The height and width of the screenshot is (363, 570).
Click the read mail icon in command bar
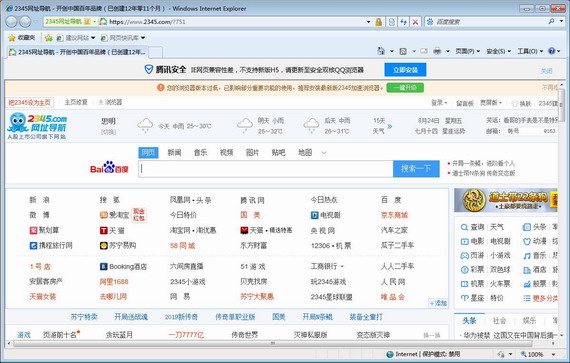pyautogui.click(x=424, y=51)
